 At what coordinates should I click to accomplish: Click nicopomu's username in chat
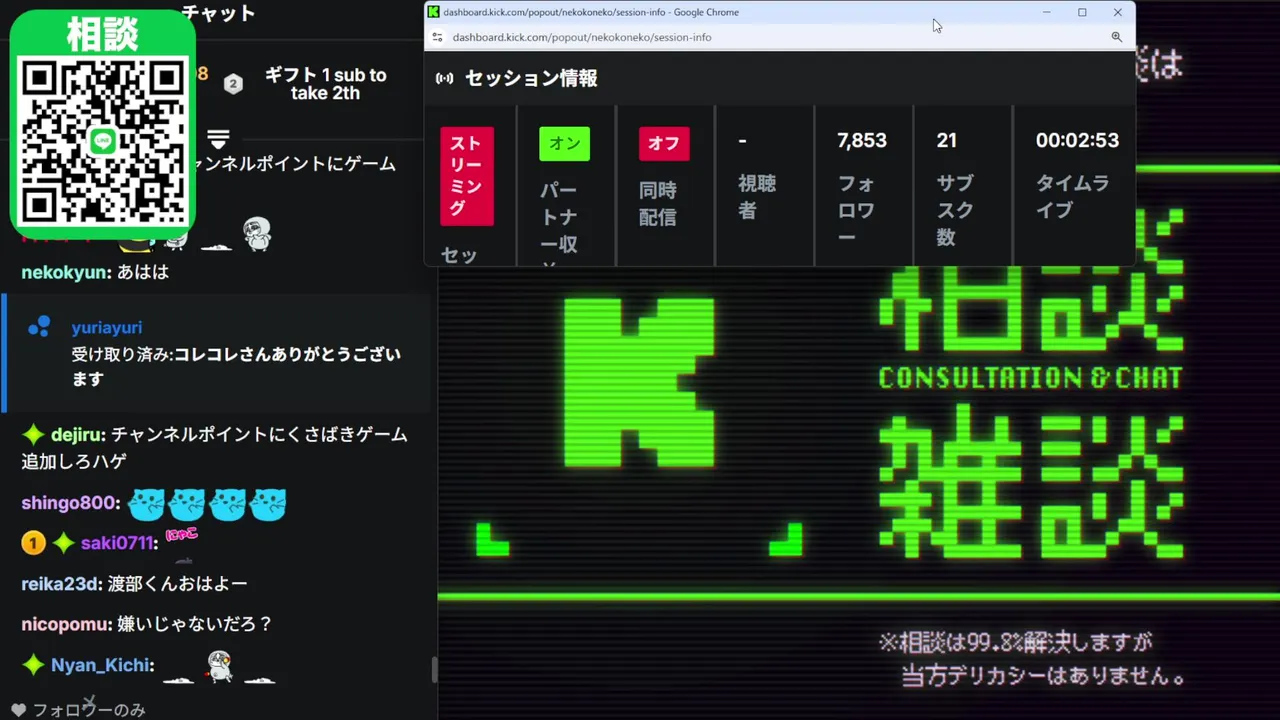(66, 624)
